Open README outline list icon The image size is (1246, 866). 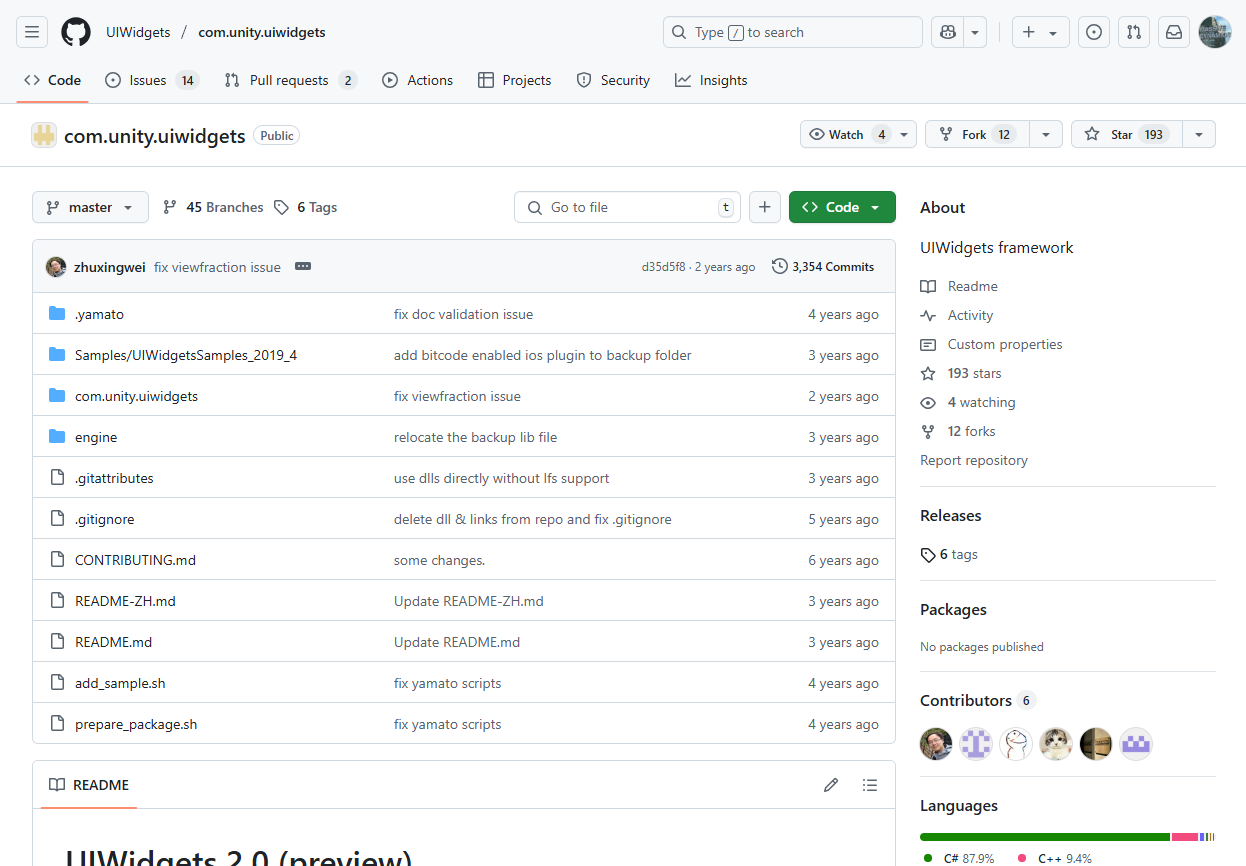tap(870, 785)
